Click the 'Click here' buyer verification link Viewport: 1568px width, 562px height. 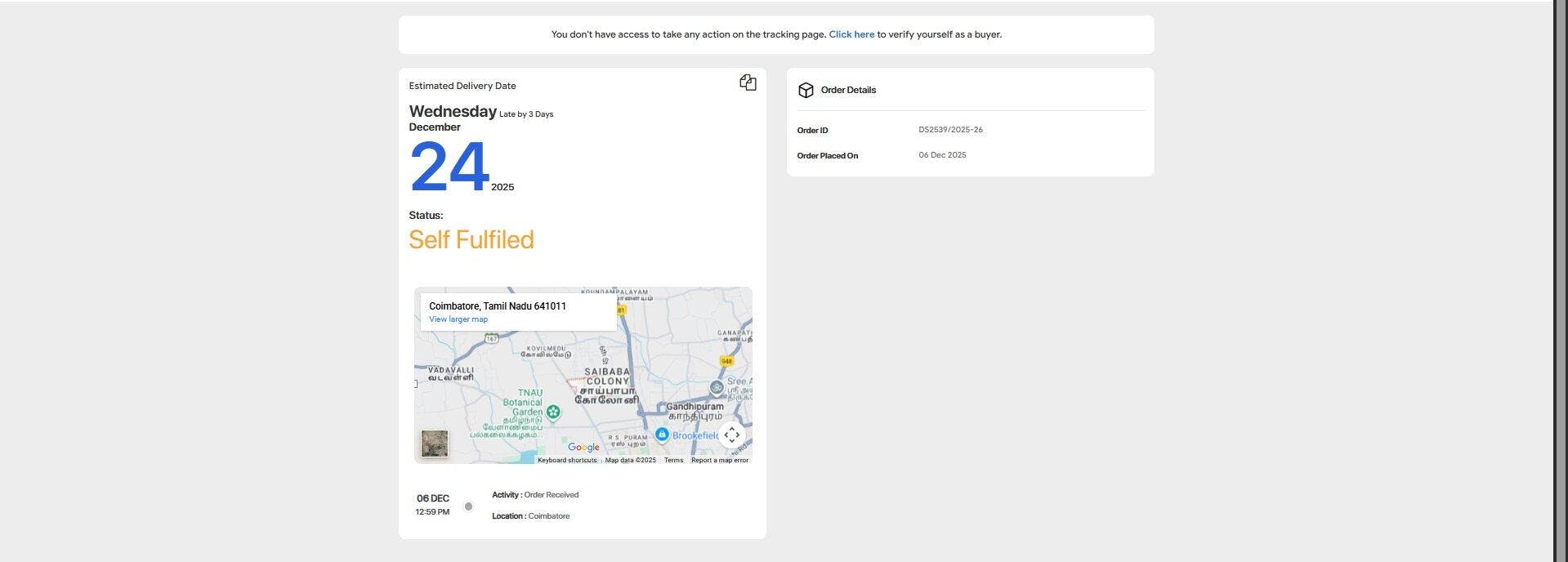[x=851, y=34]
